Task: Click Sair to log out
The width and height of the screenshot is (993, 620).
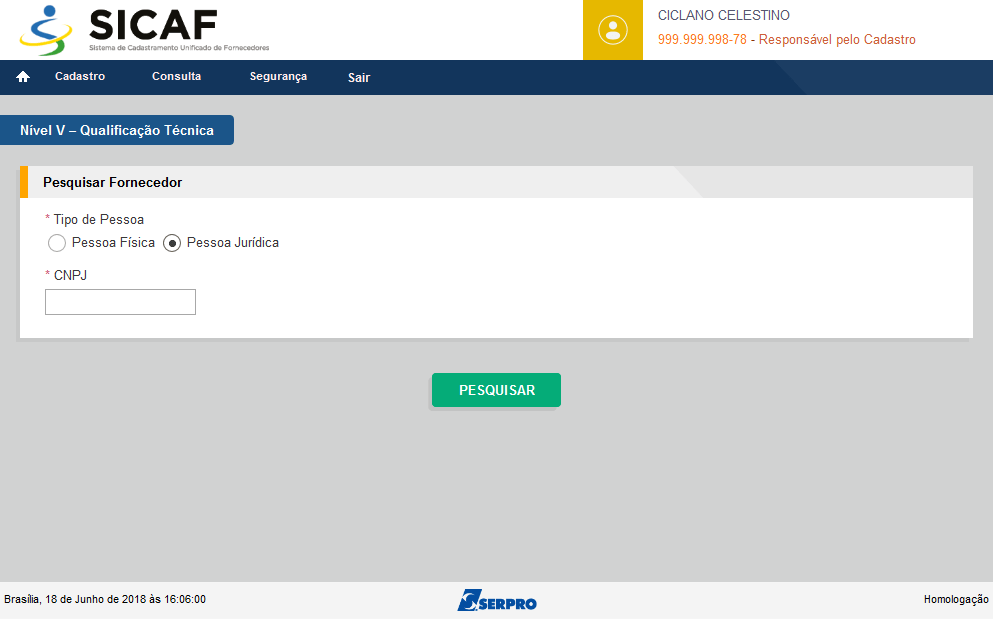Action: tap(358, 78)
